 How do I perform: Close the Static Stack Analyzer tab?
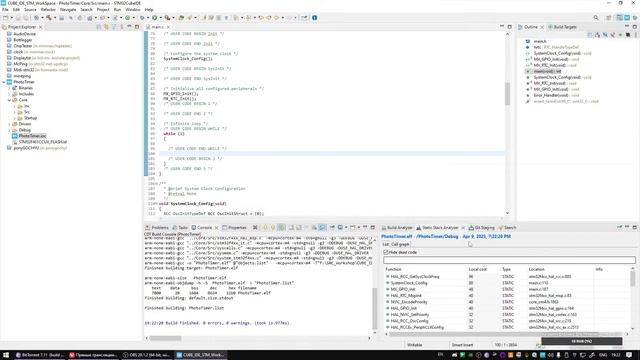point(463,227)
